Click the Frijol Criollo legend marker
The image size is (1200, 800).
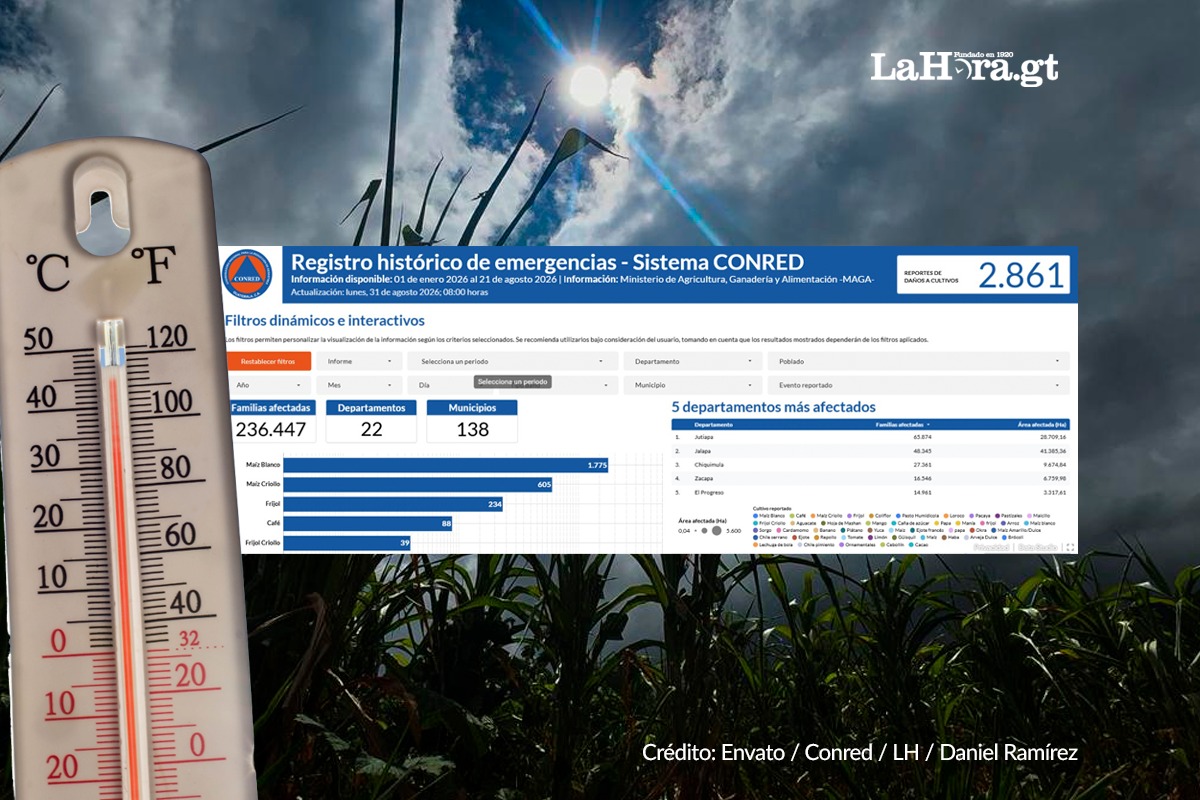tap(755, 523)
